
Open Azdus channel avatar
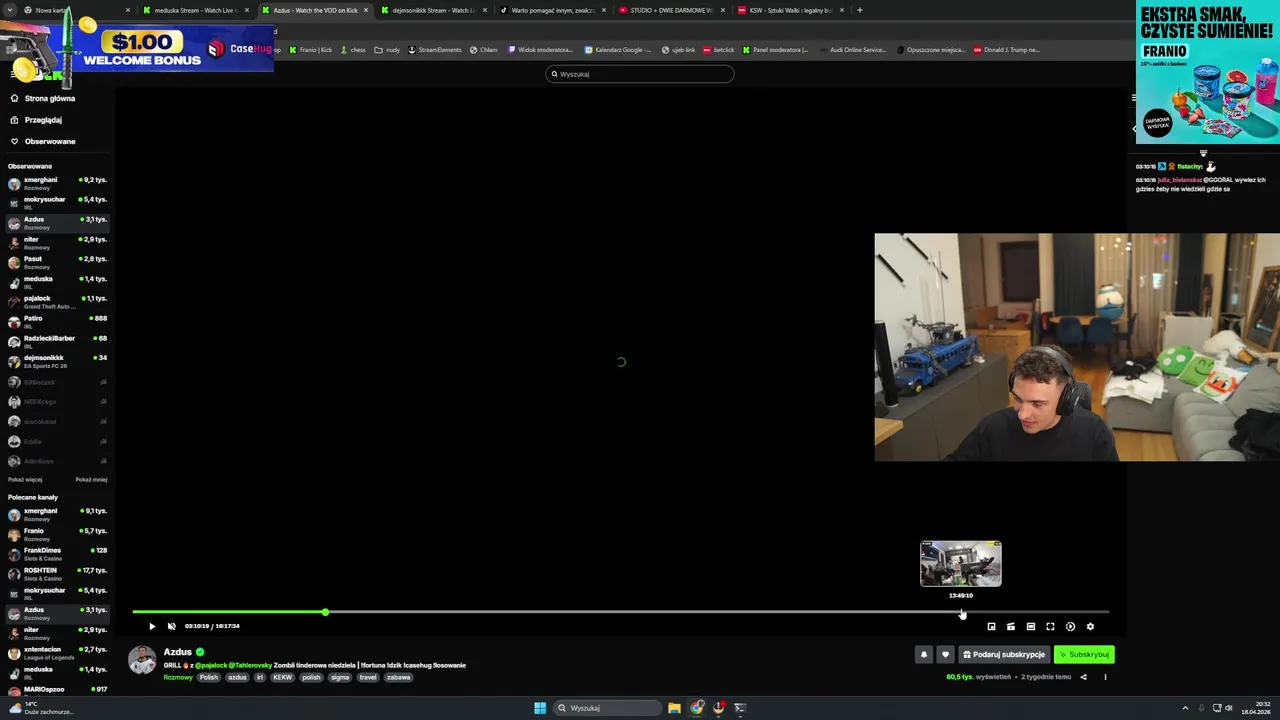142,660
